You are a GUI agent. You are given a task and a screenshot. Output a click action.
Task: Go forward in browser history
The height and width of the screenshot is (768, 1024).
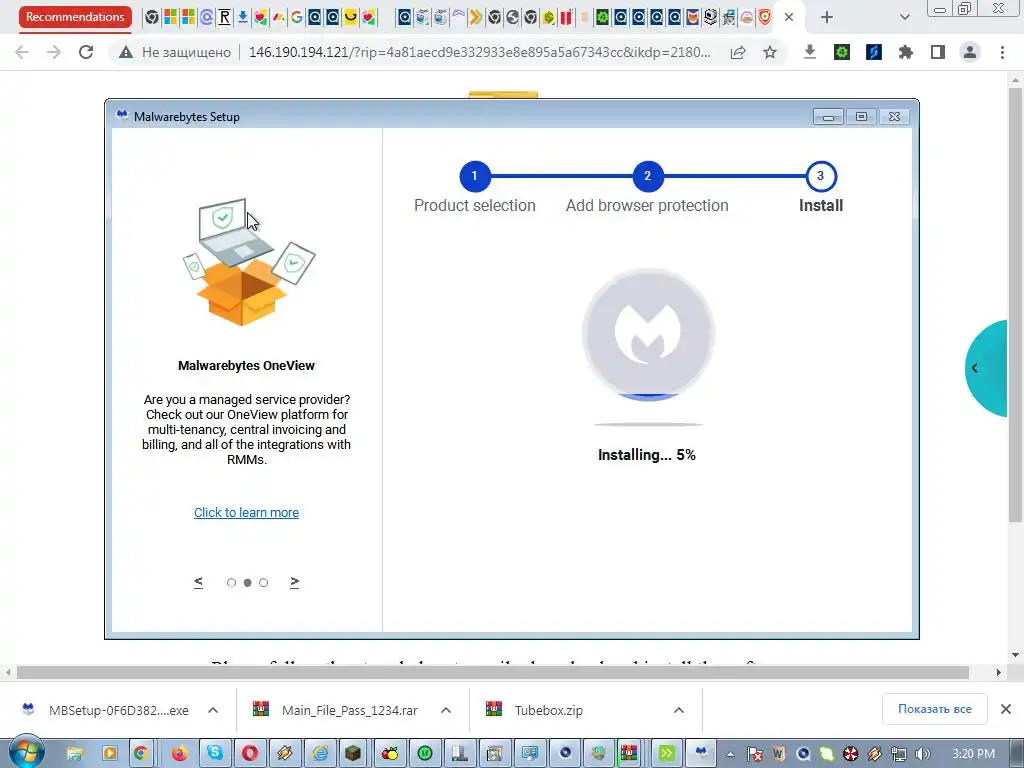(54, 52)
